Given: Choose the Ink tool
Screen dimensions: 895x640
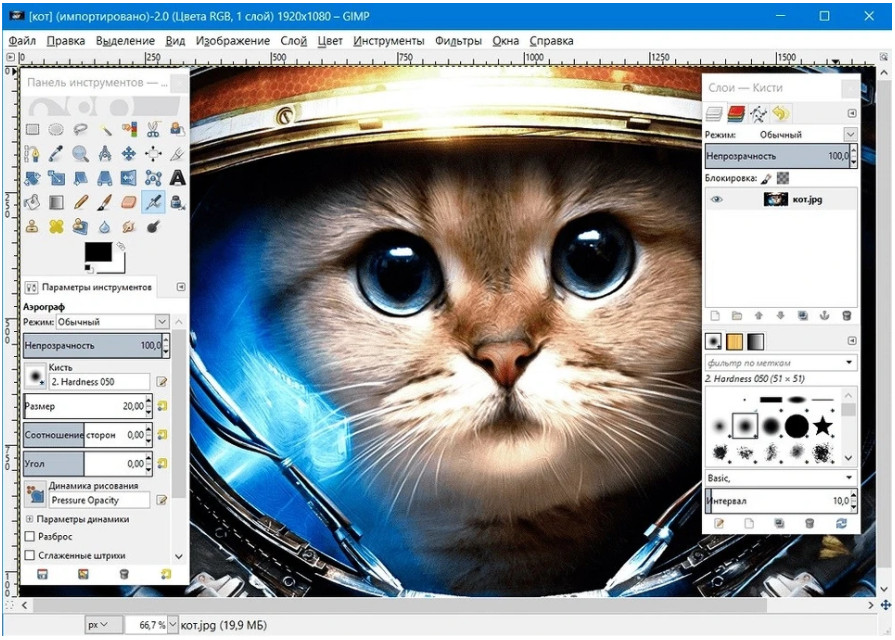Looking at the screenshot, I should tap(178, 202).
